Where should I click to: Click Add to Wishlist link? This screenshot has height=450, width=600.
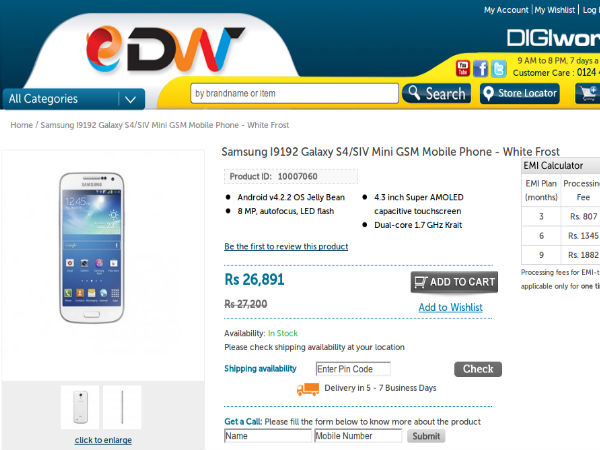[x=450, y=307]
